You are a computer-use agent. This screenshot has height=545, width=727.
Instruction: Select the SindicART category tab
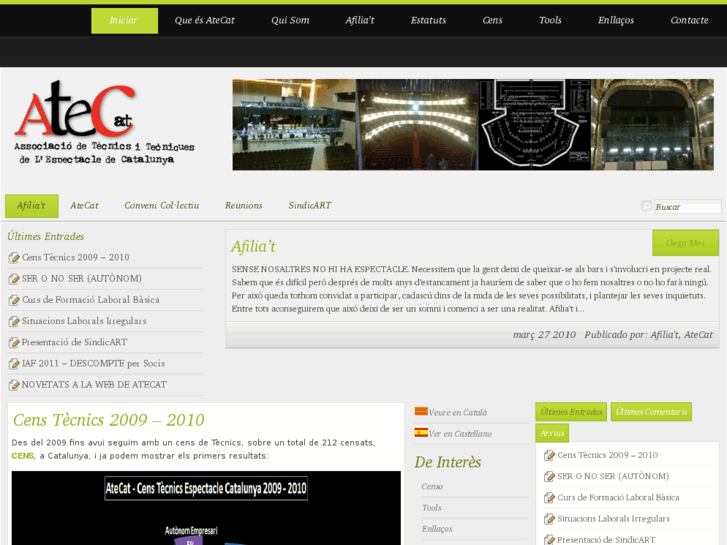[310, 206]
